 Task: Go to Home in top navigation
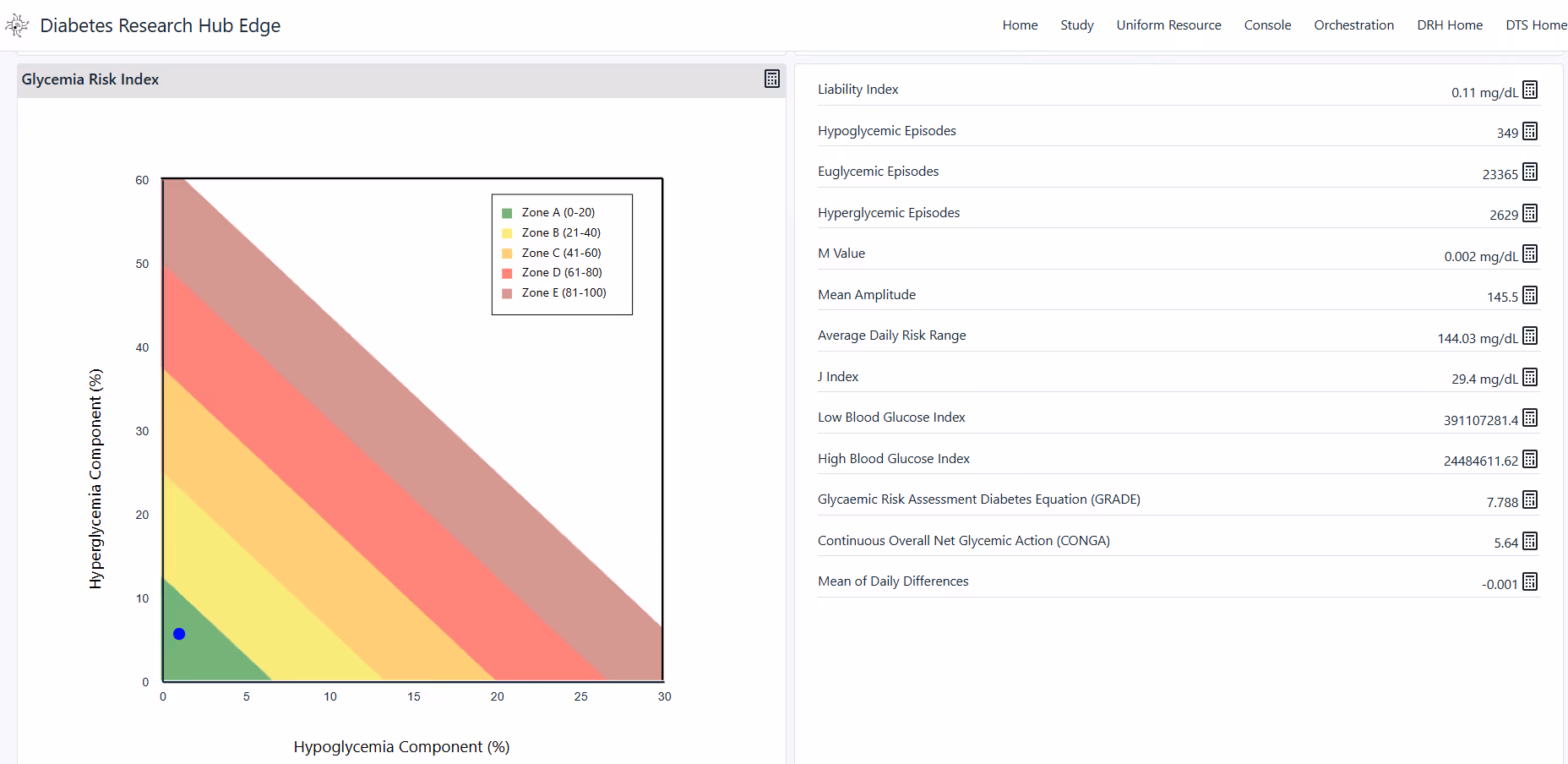1020,25
